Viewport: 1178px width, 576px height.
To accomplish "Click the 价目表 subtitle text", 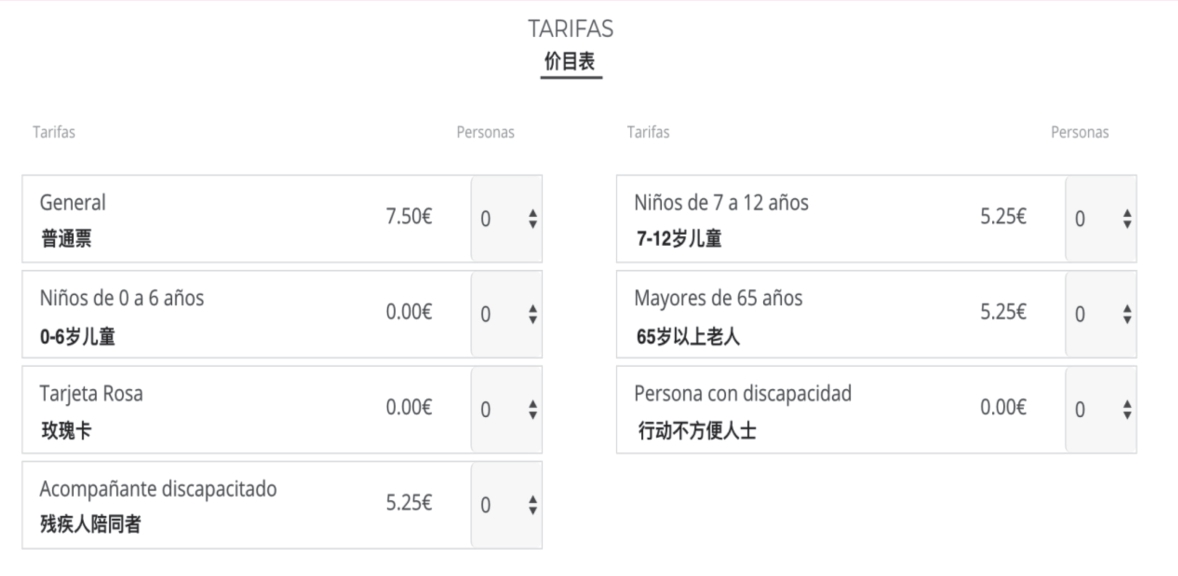I will 570,61.
